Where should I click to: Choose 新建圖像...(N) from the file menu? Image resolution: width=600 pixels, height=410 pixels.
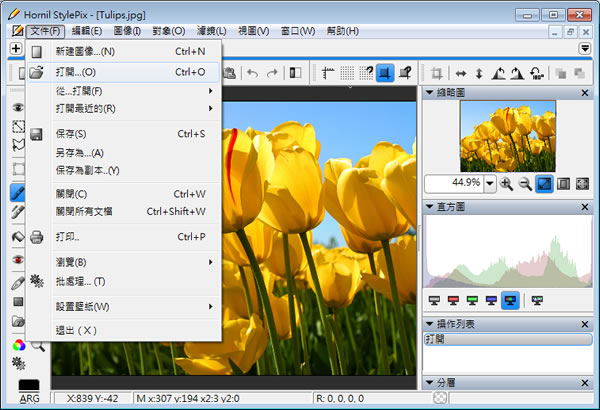pyautogui.click(x=124, y=51)
